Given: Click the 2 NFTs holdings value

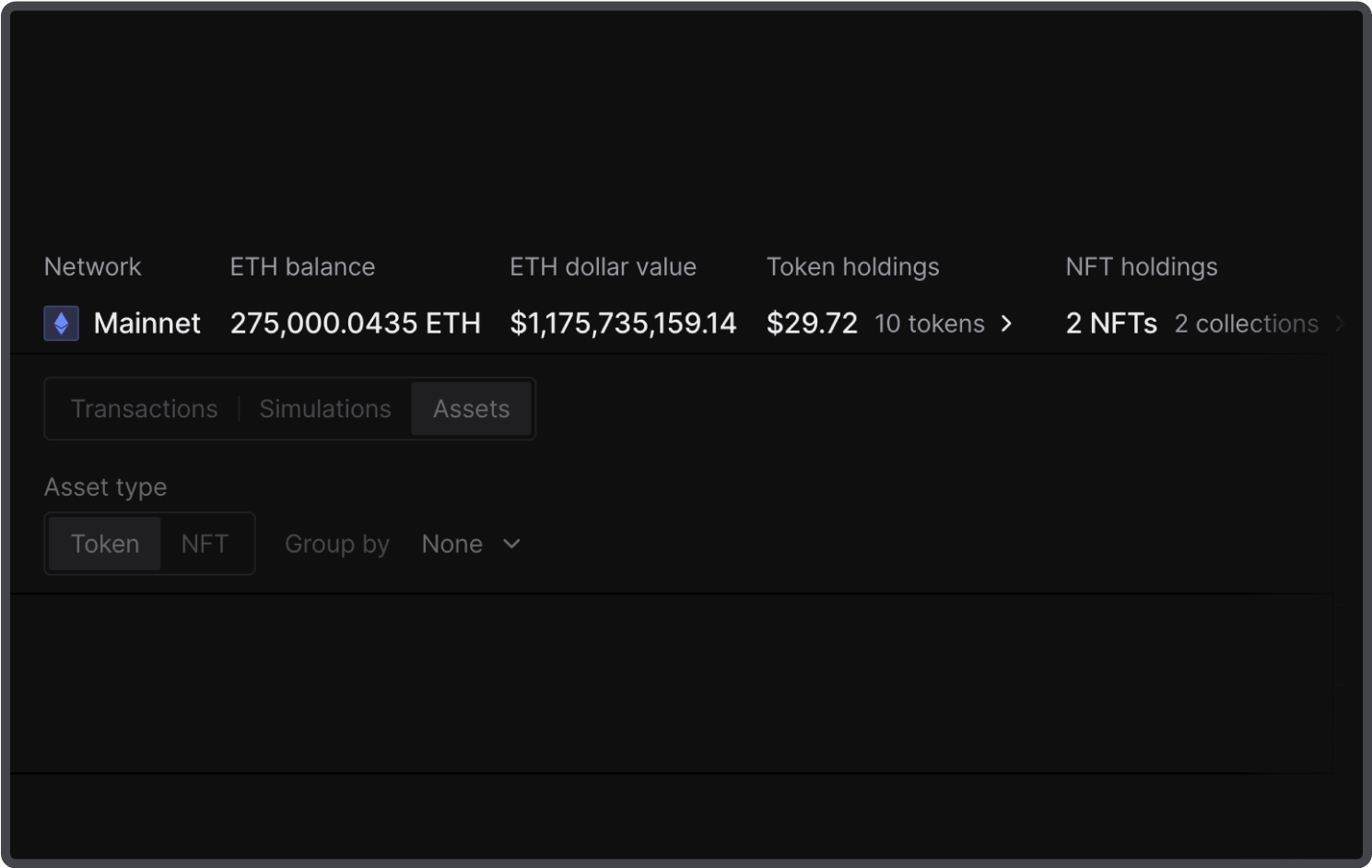Looking at the screenshot, I should tap(1111, 323).
